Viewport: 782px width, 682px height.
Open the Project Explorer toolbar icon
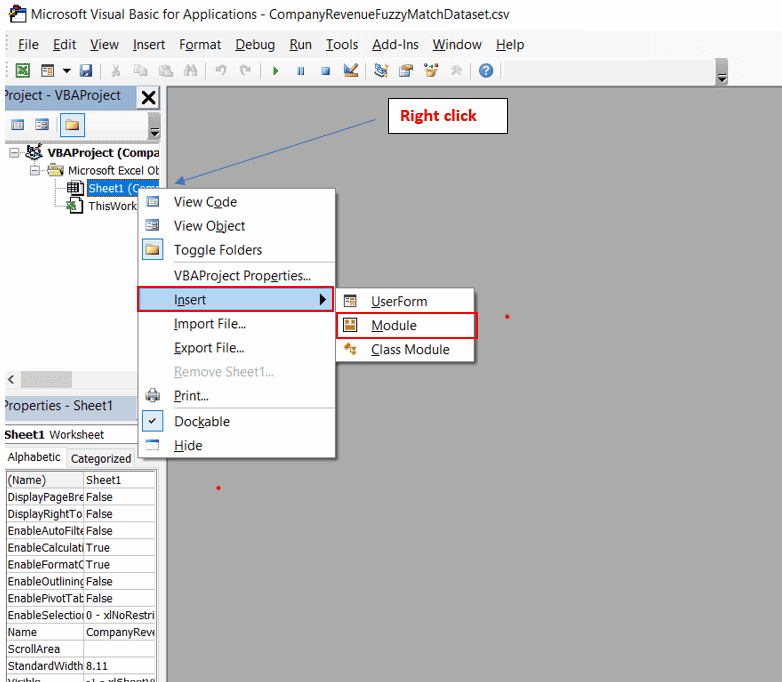coord(381,71)
